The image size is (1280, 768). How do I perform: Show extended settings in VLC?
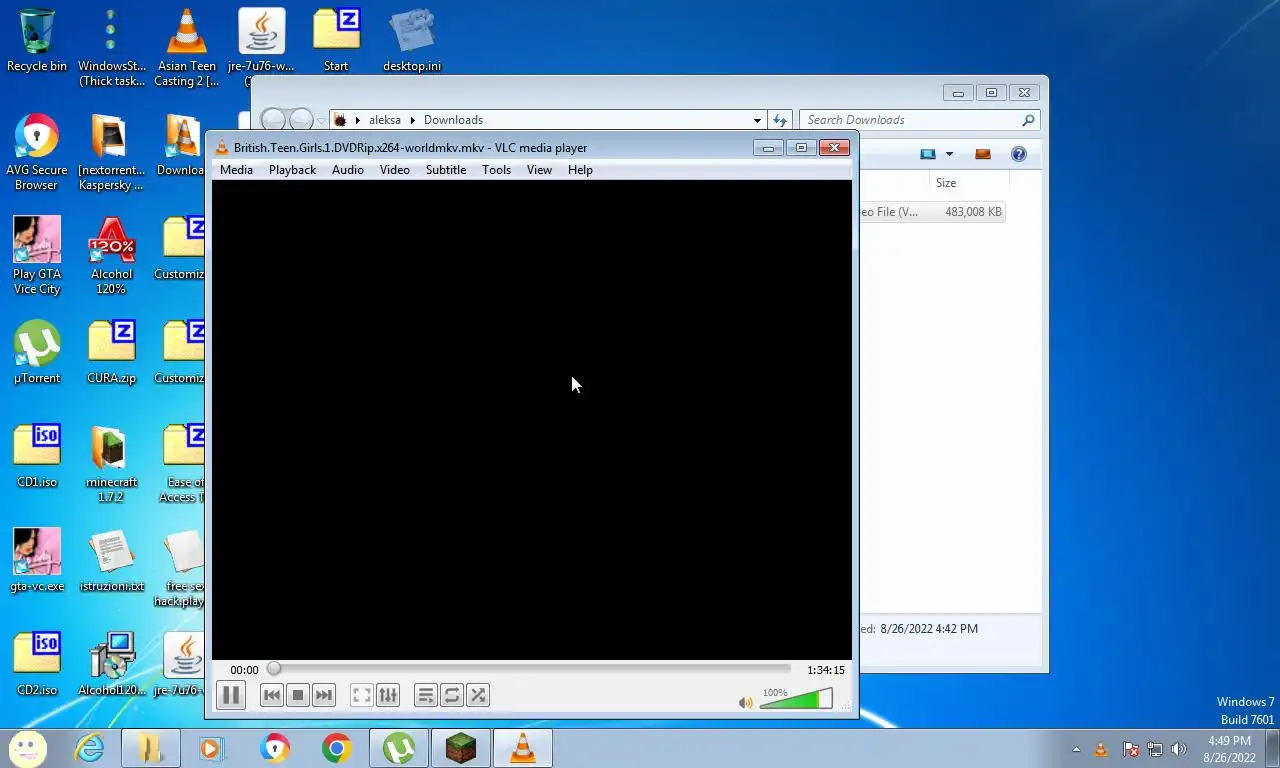388,695
